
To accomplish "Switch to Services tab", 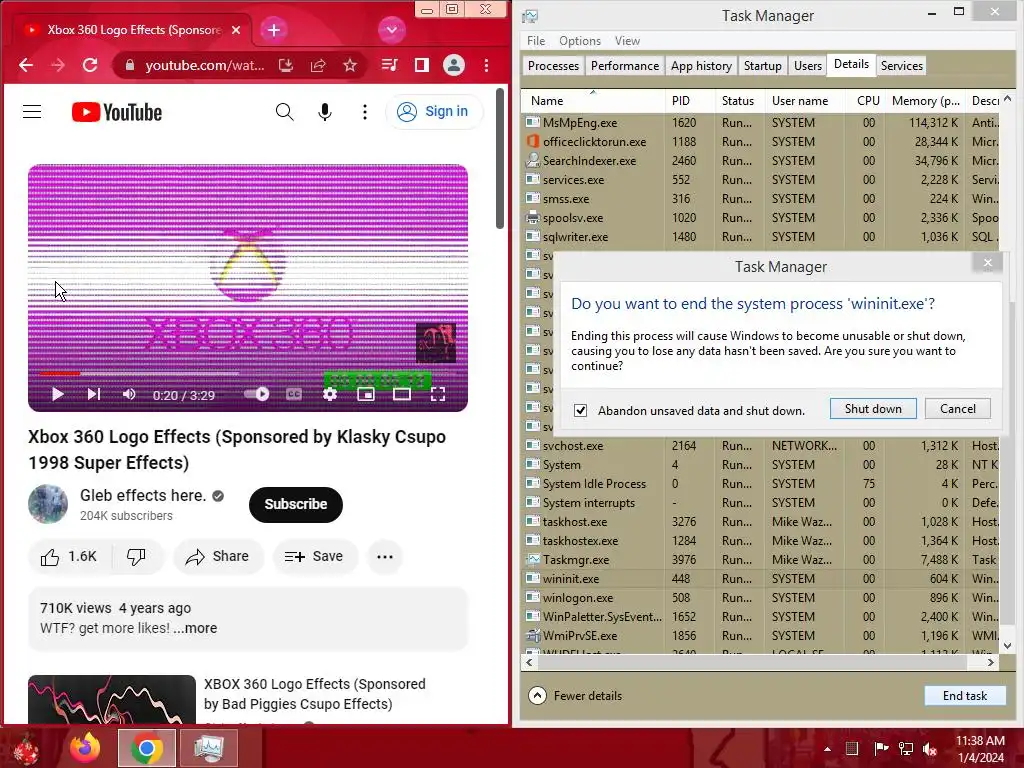I will [x=901, y=66].
